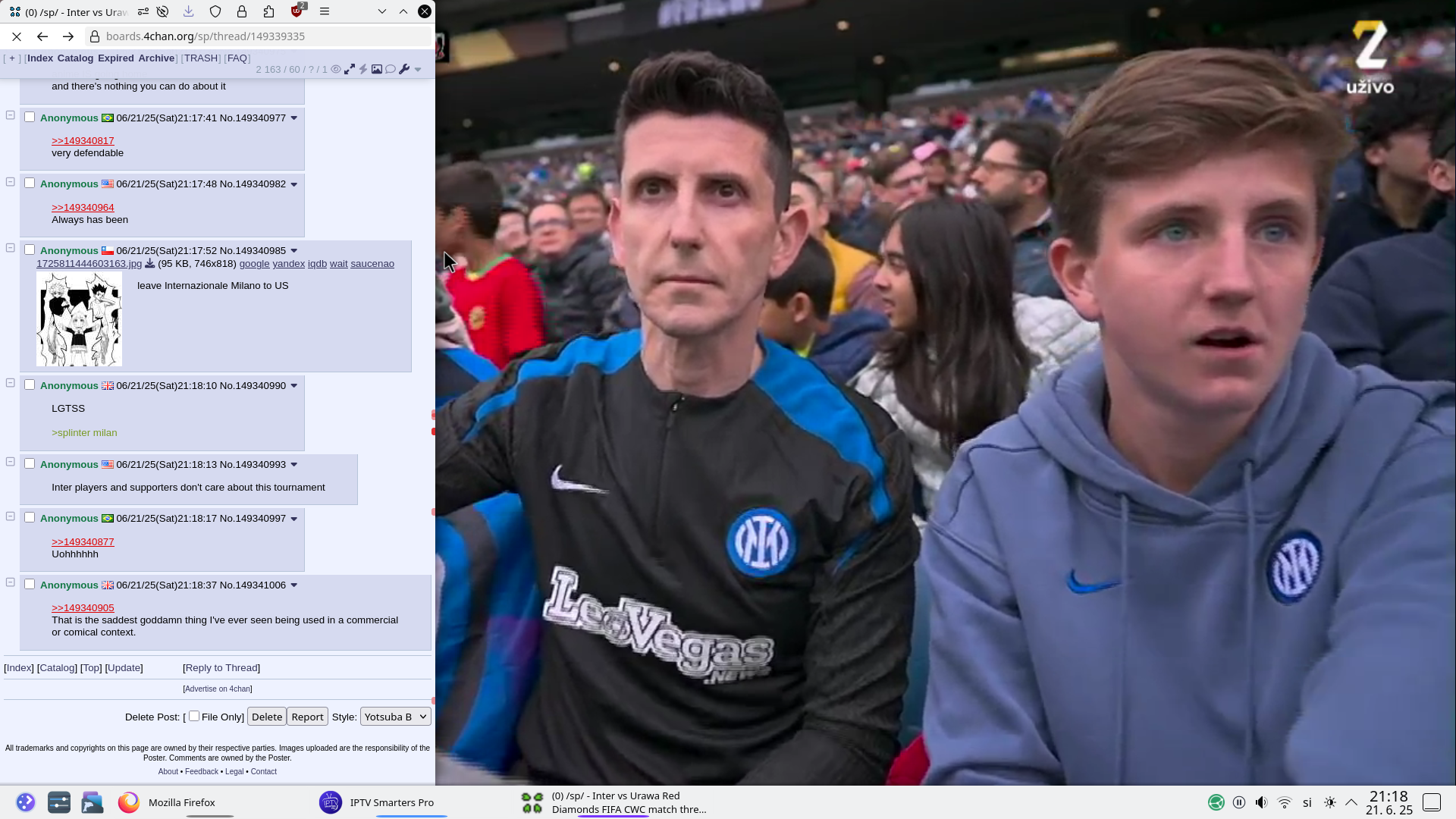The image size is (1456, 819).
Task: Open the KDE application launcher
Action: tap(26, 802)
